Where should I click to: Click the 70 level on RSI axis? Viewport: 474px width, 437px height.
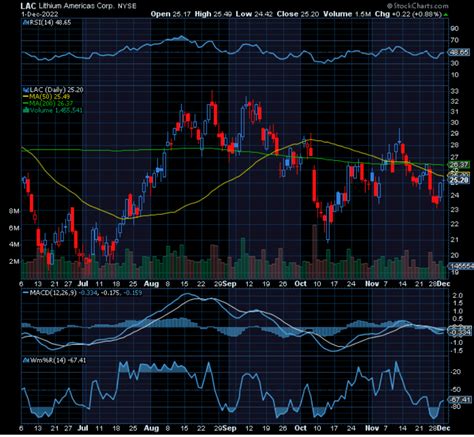point(455,40)
